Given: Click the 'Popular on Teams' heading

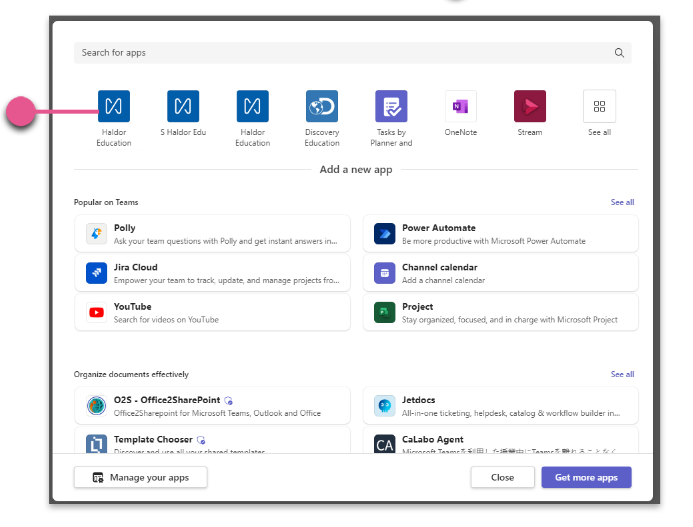Looking at the screenshot, I should click(106, 202).
